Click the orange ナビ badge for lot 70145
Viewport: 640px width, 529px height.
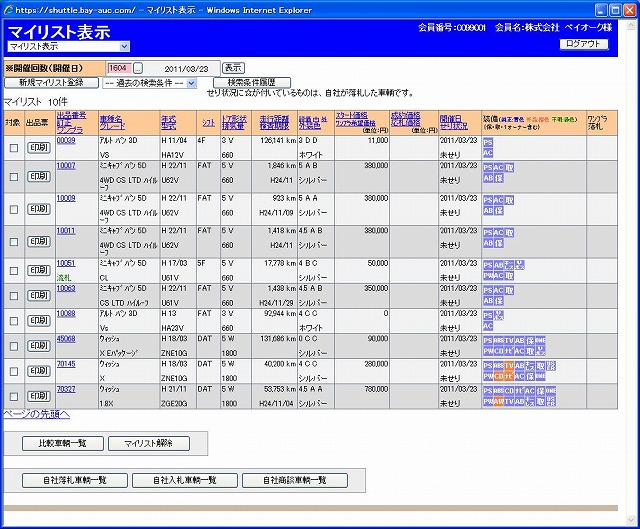coord(509,376)
